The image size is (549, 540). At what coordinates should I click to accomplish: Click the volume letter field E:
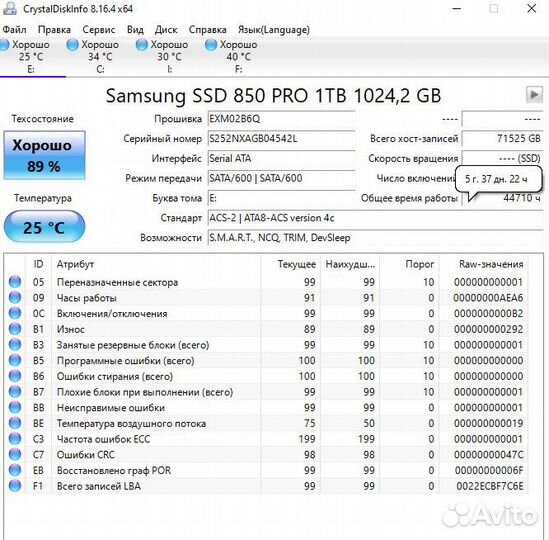[282, 198]
